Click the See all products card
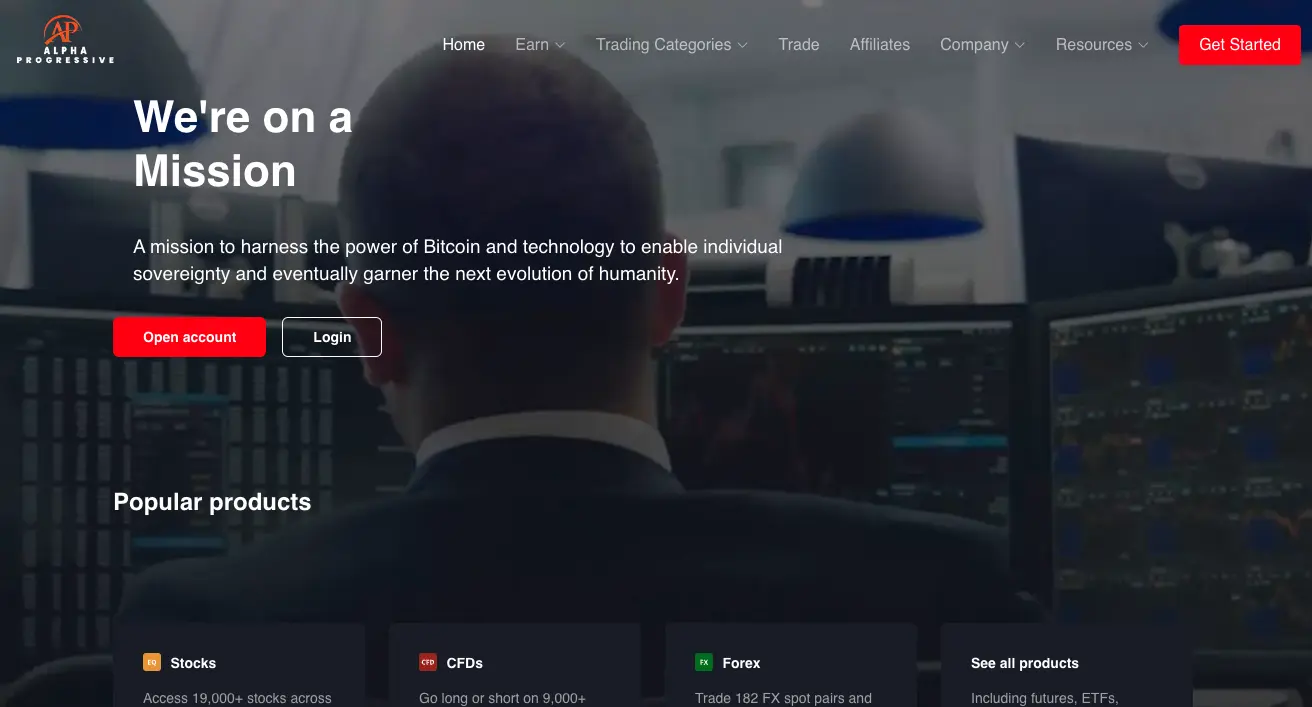The width and height of the screenshot is (1312, 707). (1067, 665)
